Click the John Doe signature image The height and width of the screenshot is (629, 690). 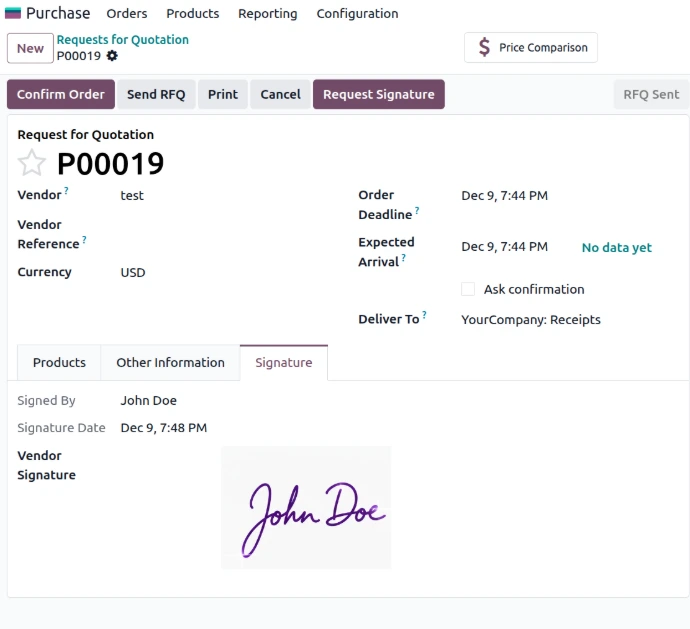(x=306, y=508)
